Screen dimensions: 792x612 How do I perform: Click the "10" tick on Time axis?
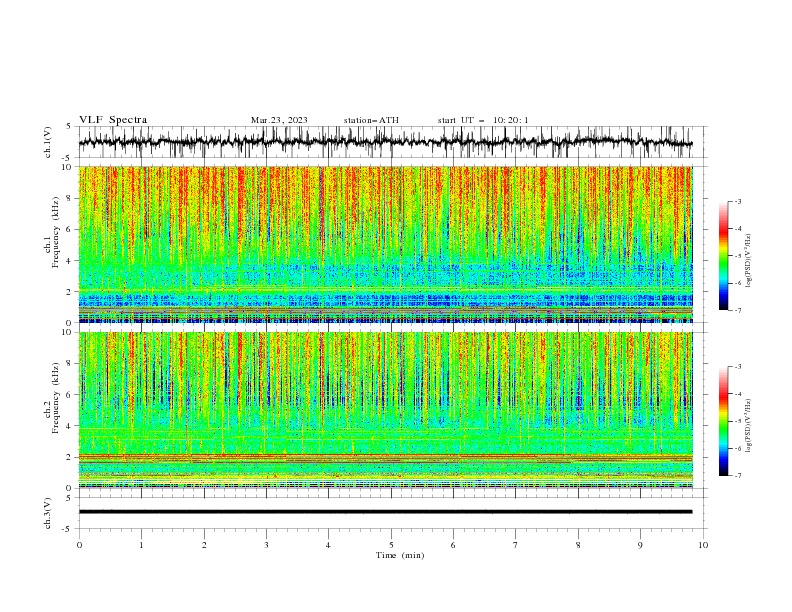703,545
